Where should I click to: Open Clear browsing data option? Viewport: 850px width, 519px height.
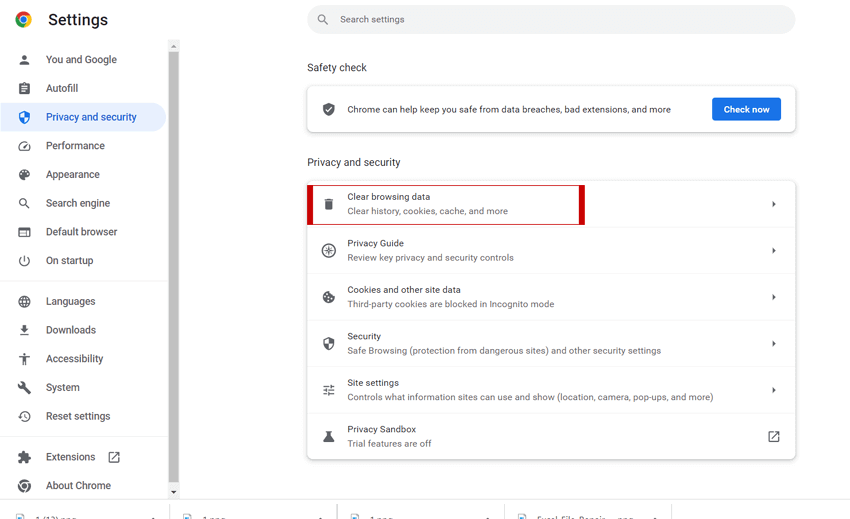[551, 204]
